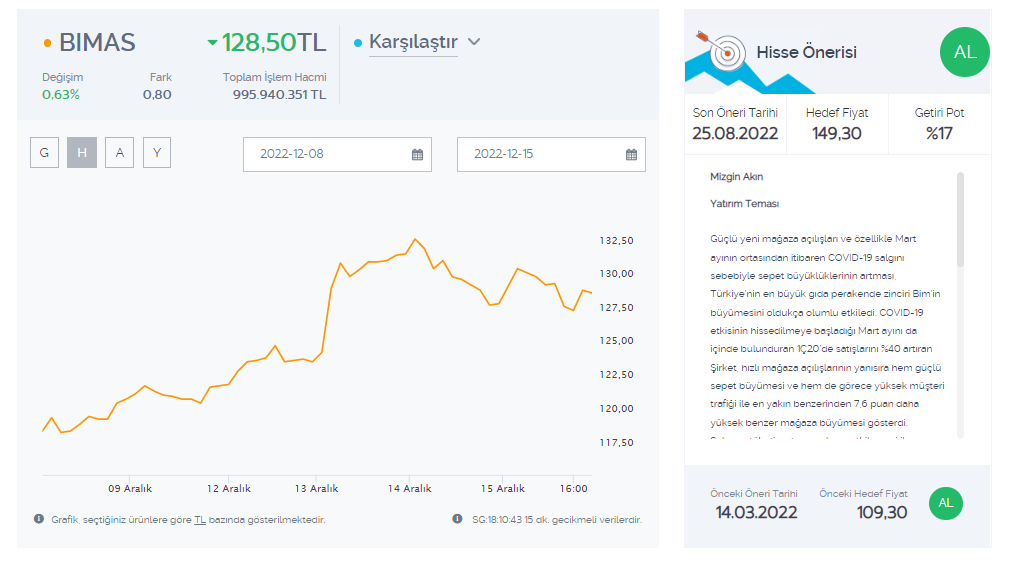1025x567 pixels.
Task: Click the start date field 2022-12-08
Action: click(x=337, y=154)
